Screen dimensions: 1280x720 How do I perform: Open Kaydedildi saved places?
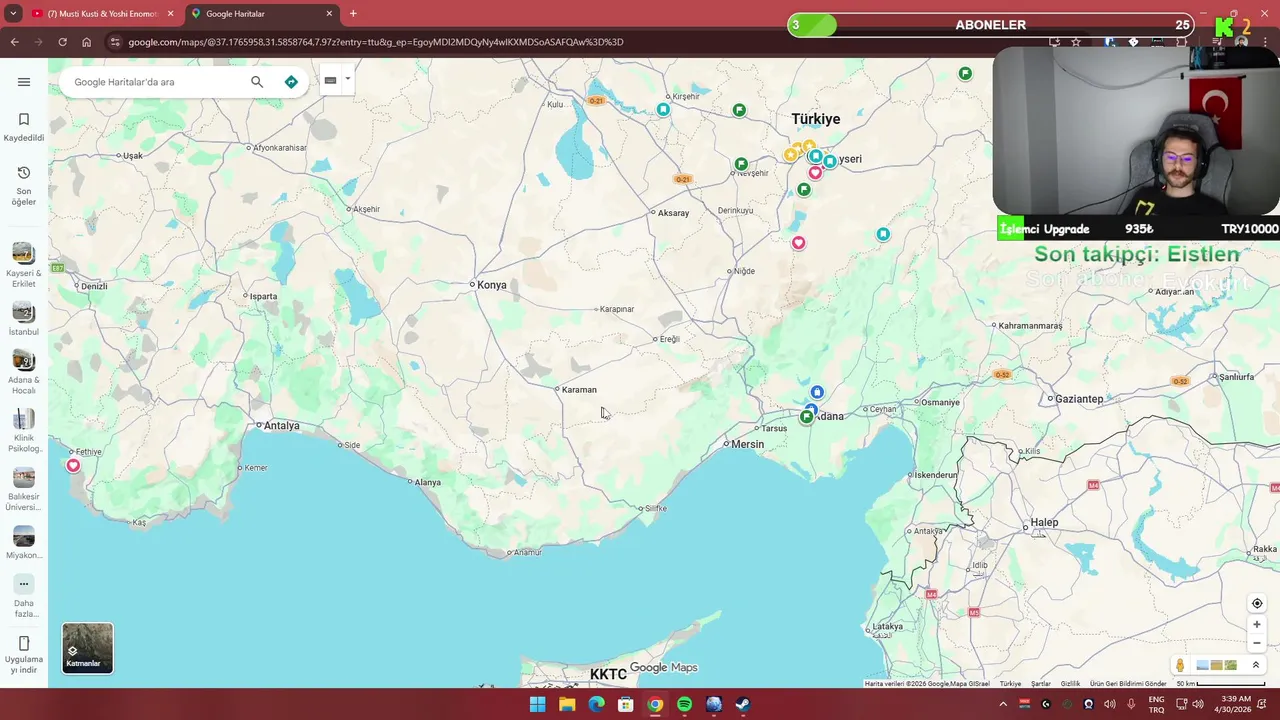(x=24, y=127)
